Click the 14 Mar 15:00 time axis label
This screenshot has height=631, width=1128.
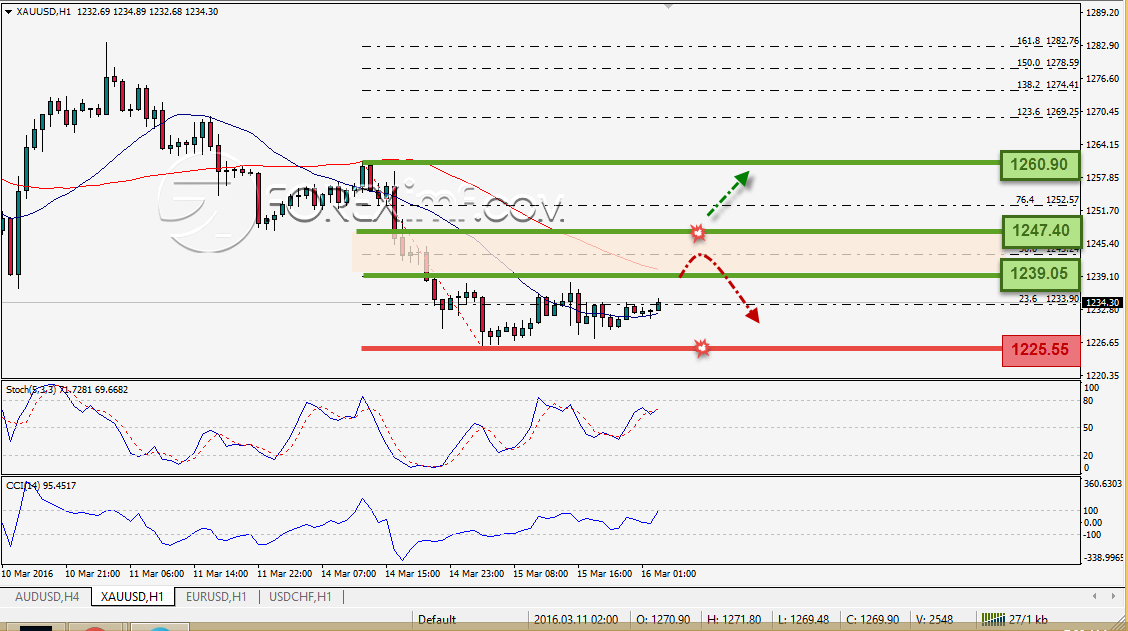(412, 573)
